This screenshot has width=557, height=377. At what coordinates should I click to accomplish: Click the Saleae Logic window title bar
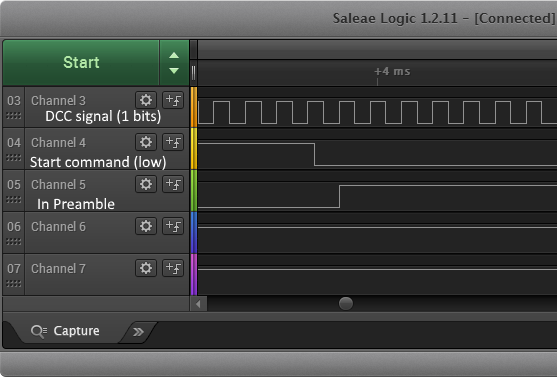pos(278,18)
